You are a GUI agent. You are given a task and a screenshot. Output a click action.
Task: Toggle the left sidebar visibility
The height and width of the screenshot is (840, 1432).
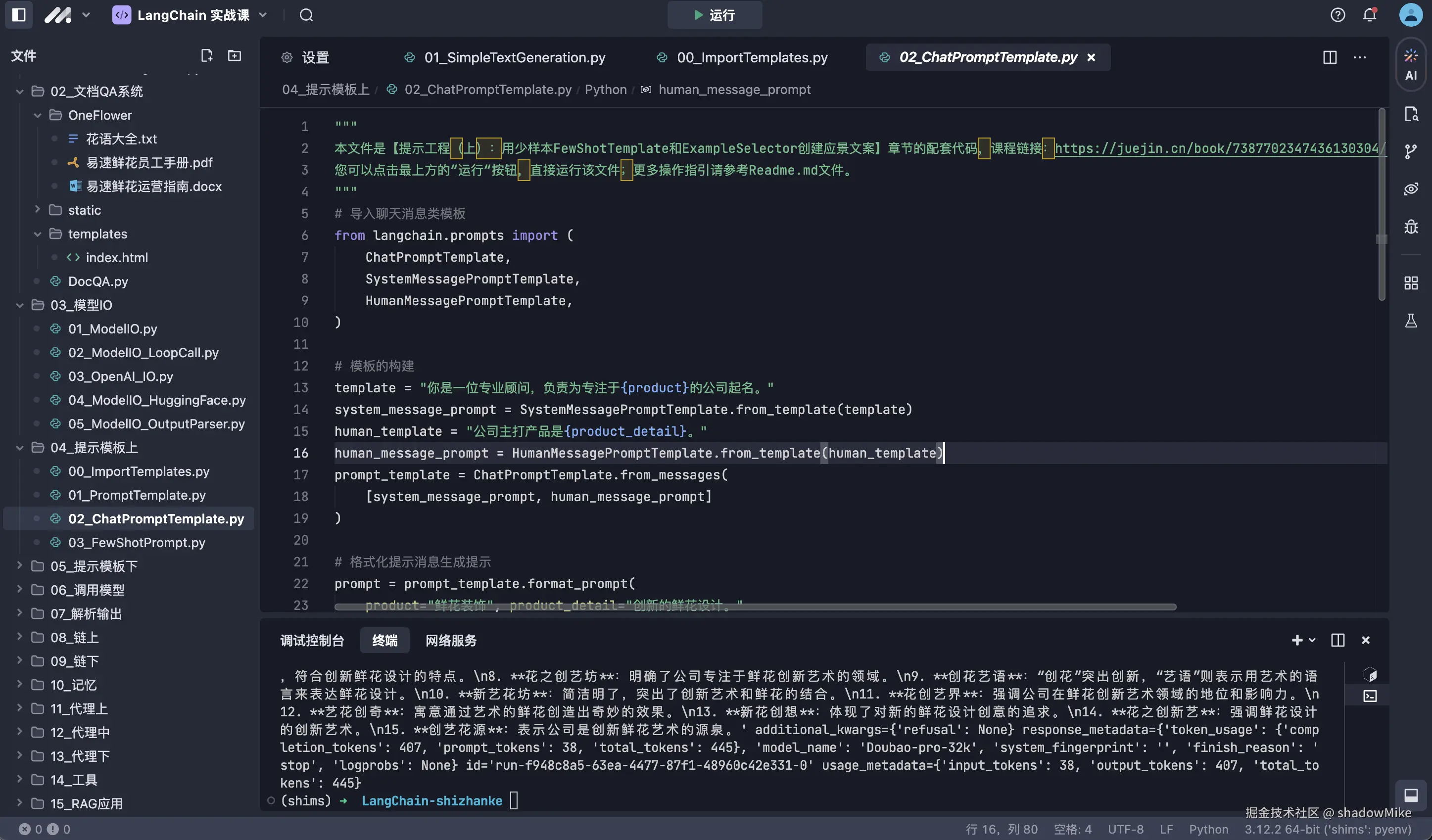(19, 15)
